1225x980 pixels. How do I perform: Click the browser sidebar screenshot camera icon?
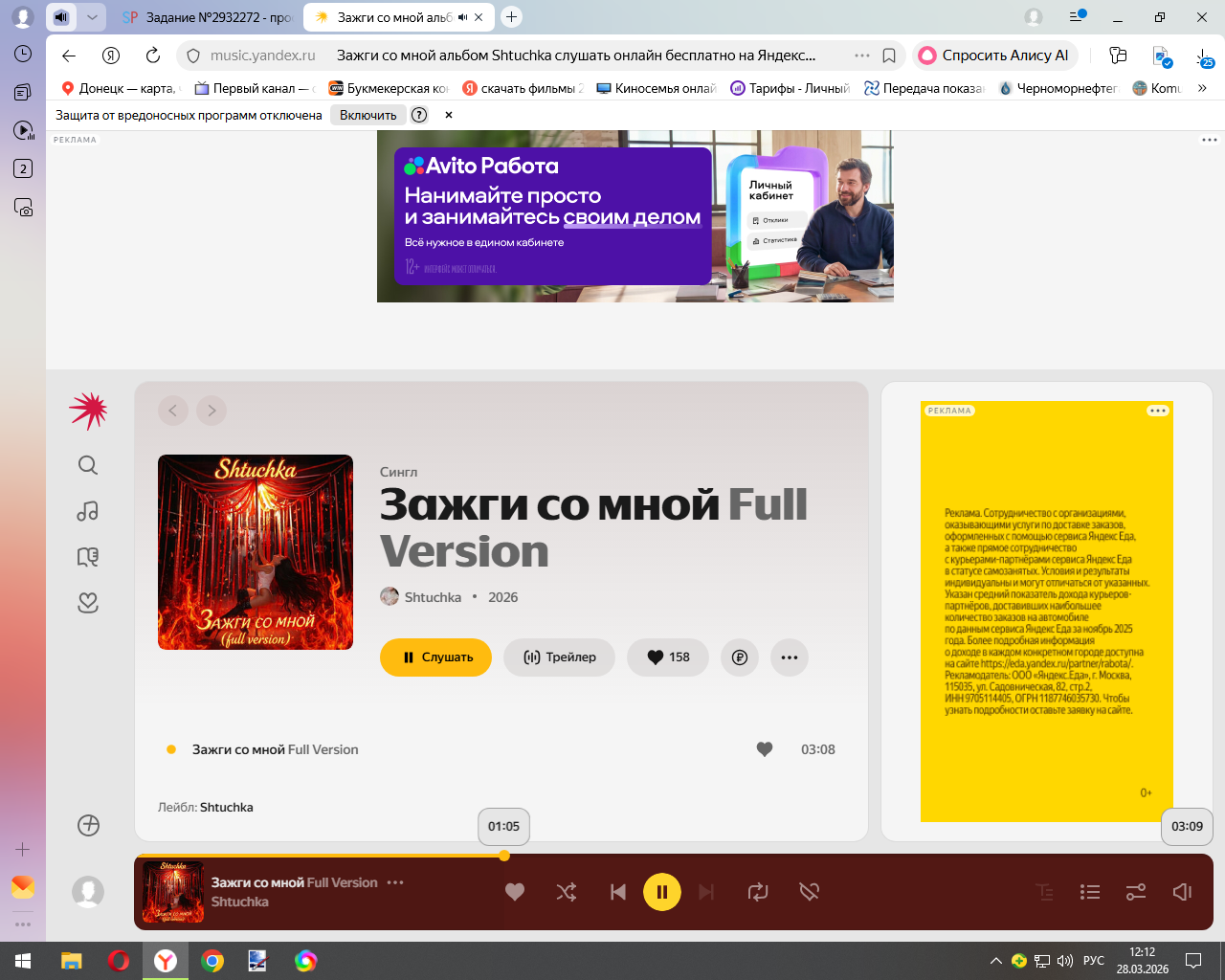click(x=23, y=207)
